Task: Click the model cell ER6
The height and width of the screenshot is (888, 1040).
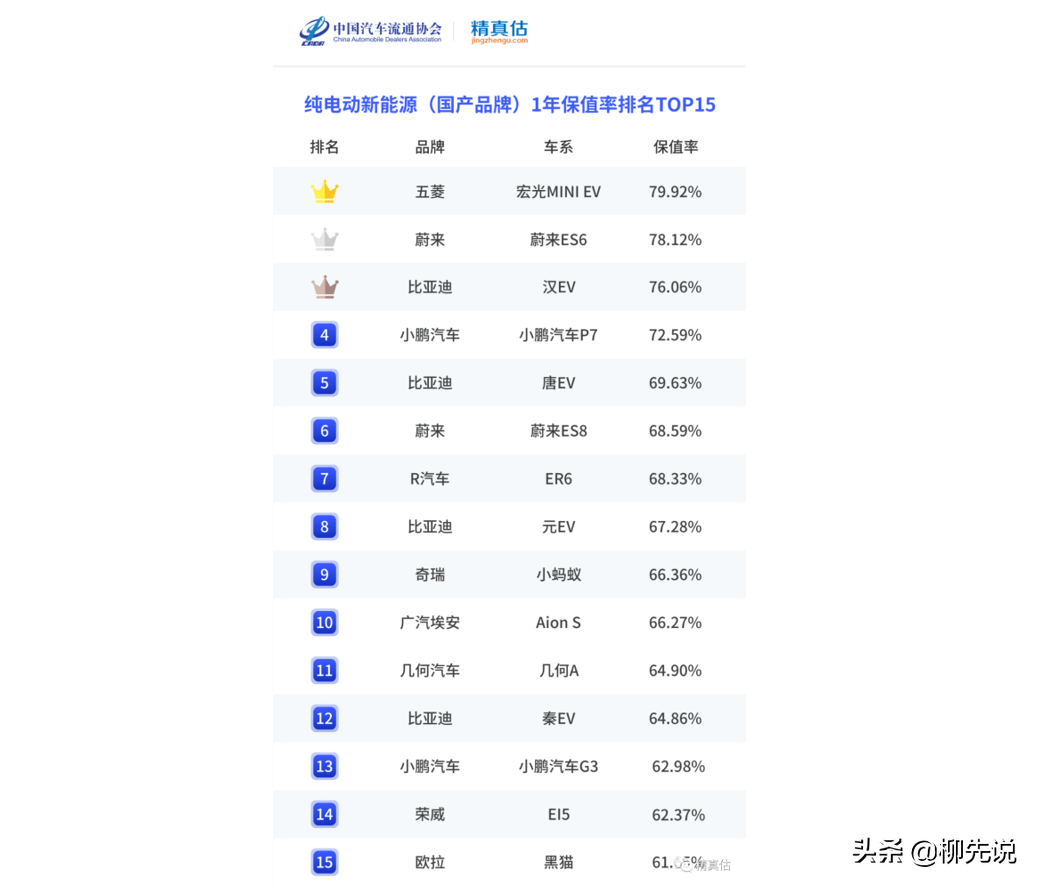Action: [558, 479]
